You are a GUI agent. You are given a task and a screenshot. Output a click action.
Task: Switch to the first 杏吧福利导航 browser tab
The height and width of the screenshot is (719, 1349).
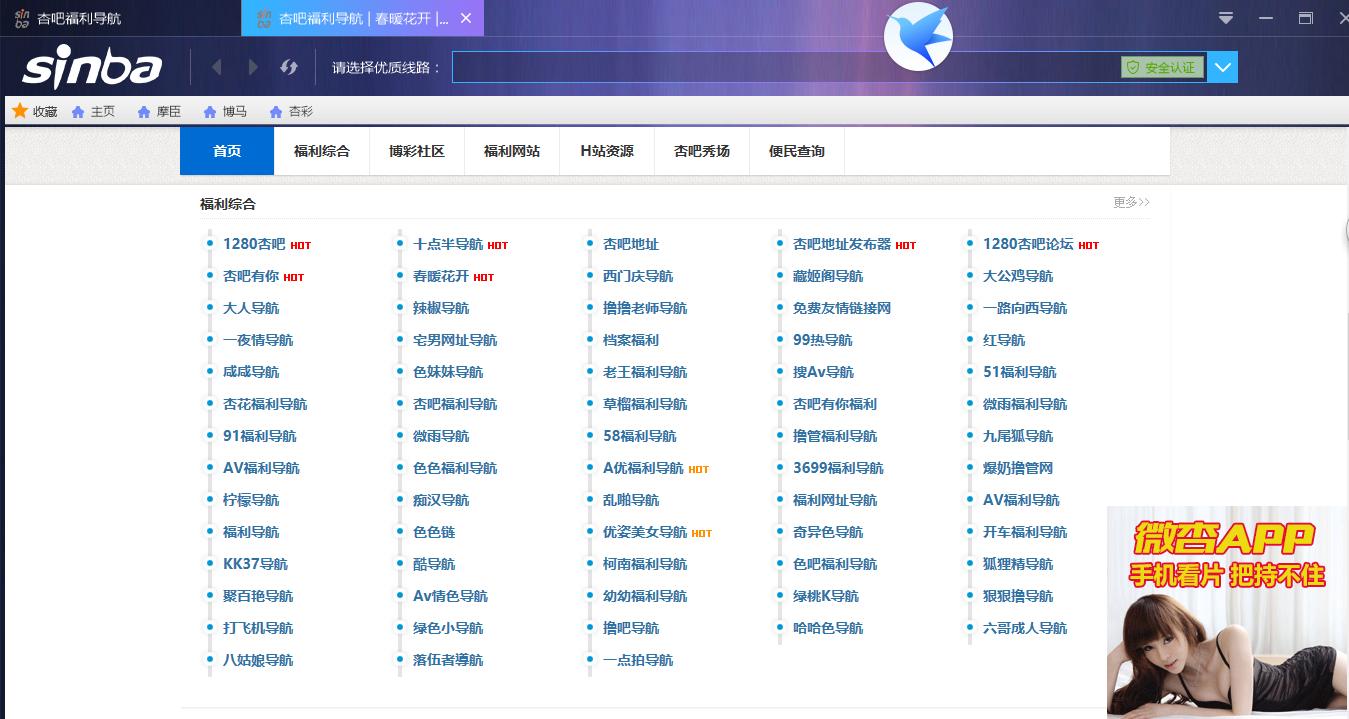click(120, 18)
